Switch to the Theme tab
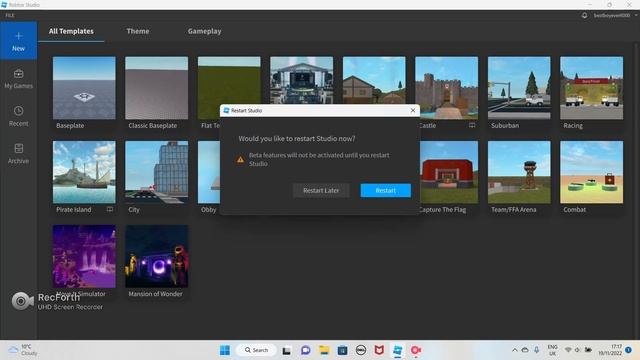The height and width of the screenshot is (360, 640). click(138, 31)
